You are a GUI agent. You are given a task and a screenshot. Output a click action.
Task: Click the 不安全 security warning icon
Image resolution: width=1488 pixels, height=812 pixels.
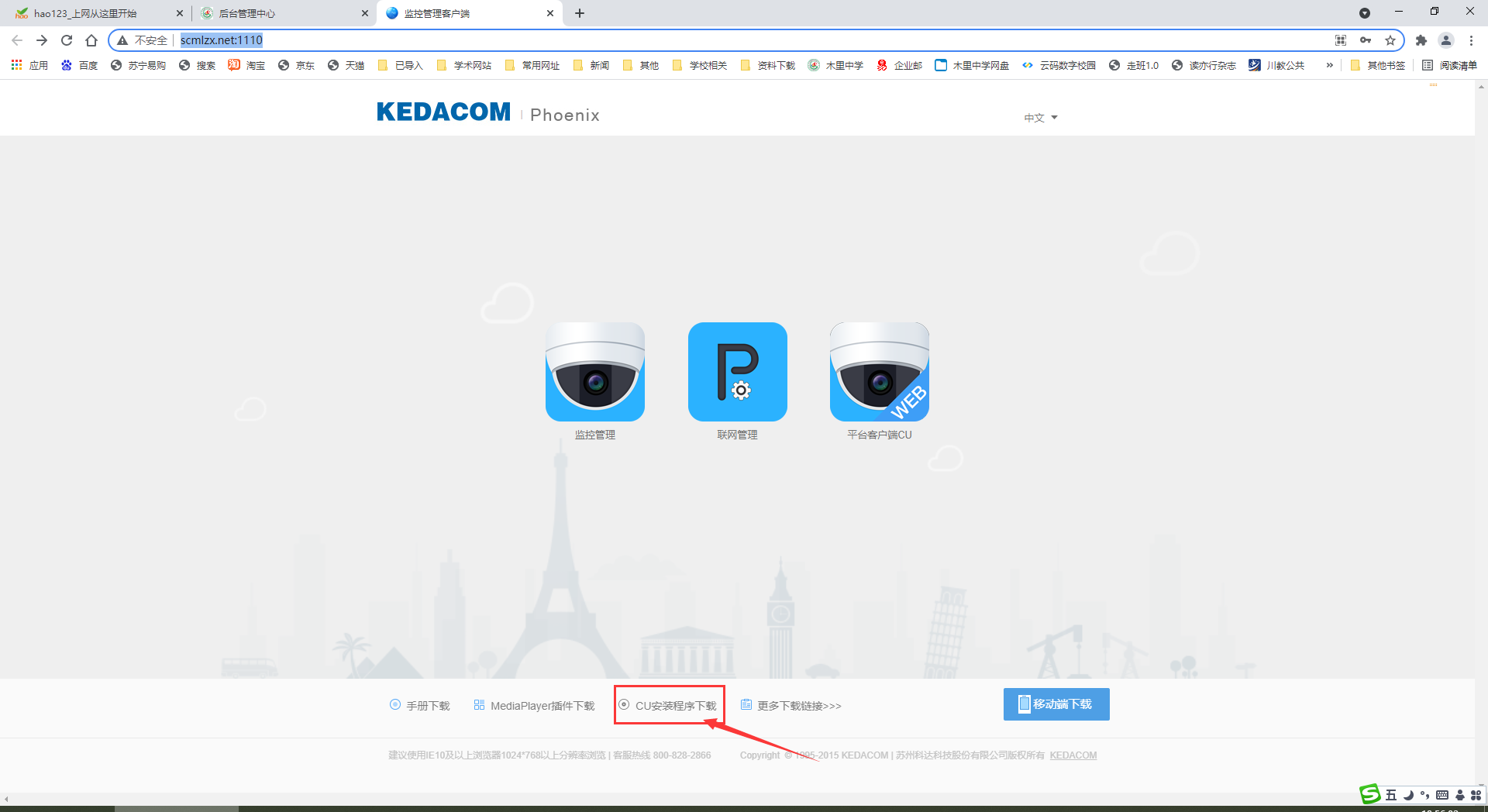122,40
